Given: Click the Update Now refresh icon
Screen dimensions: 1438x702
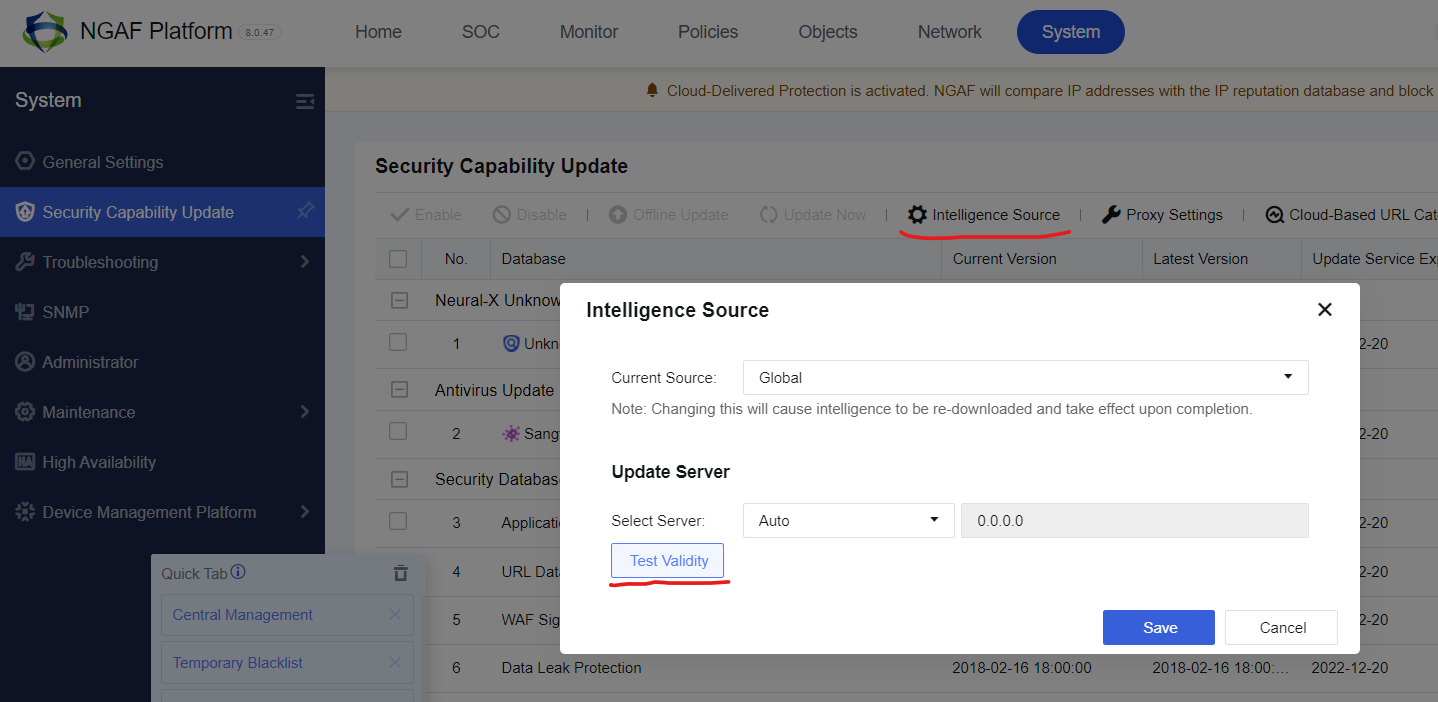Looking at the screenshot, I should coord(769,215).
